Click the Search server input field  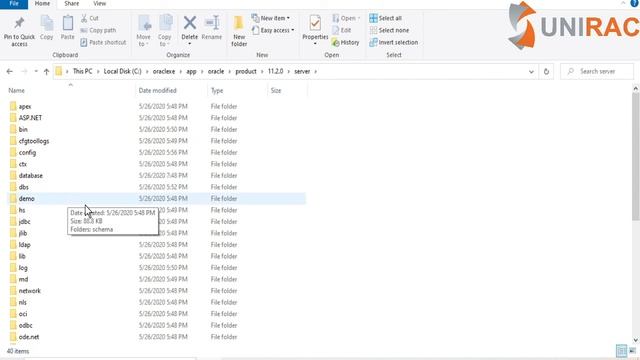click(597, 71)
